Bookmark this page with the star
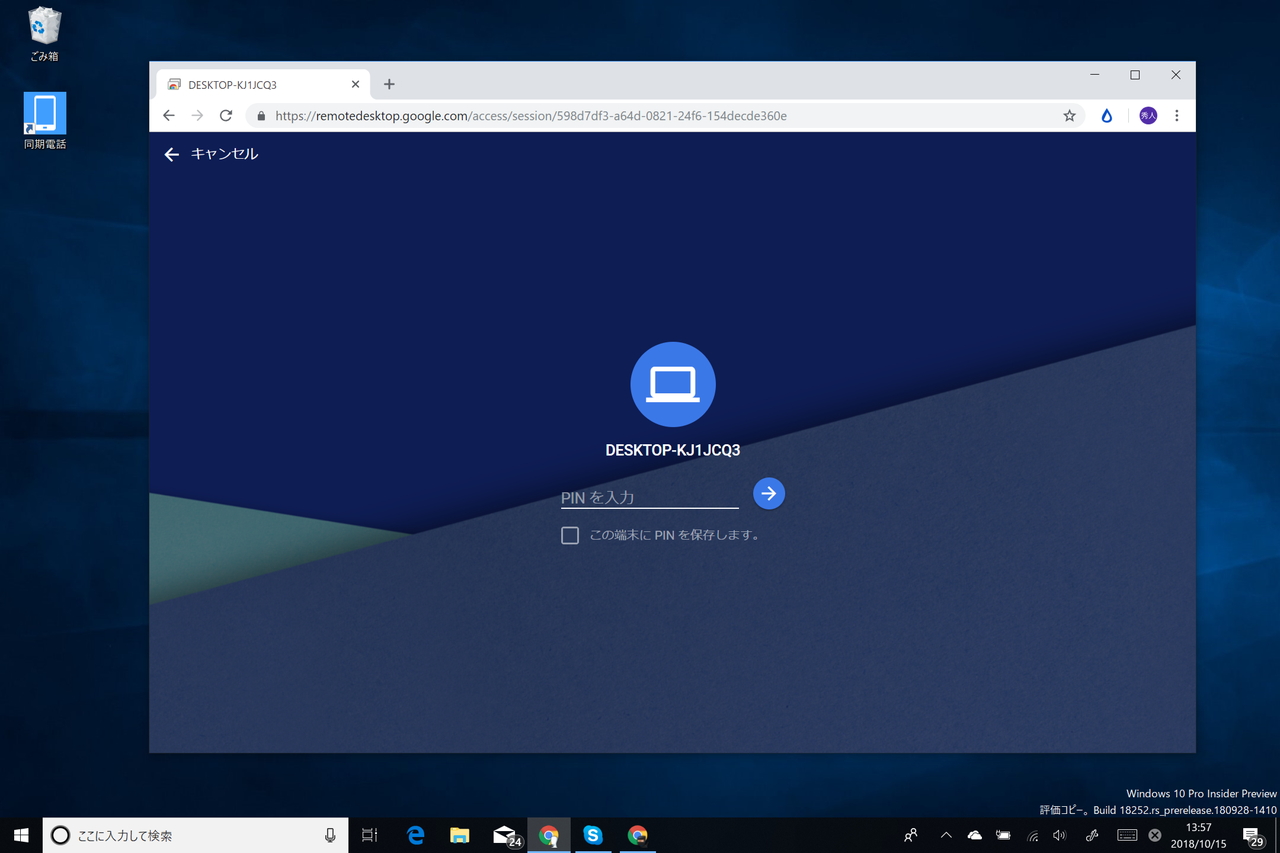Image resolution: width=1280 pixels, height=853 pixels. click(1069, 116)
